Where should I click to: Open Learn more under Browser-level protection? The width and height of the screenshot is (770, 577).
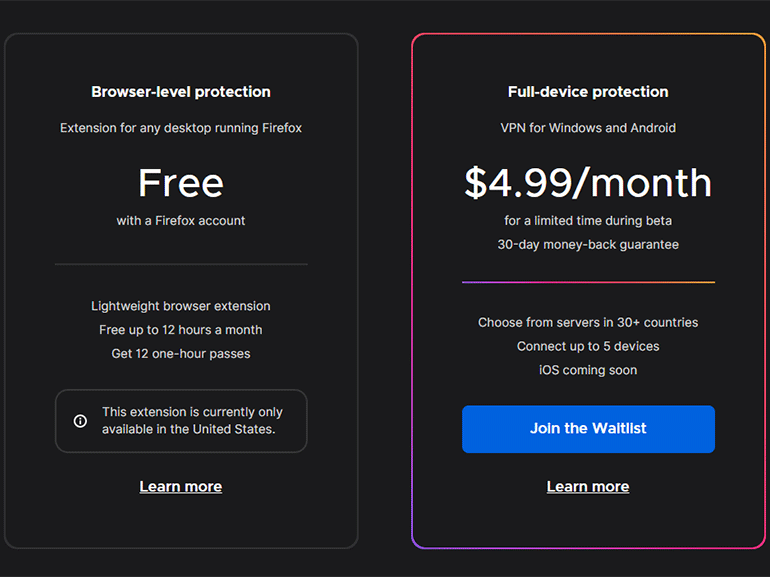click(x=181, y=486)
